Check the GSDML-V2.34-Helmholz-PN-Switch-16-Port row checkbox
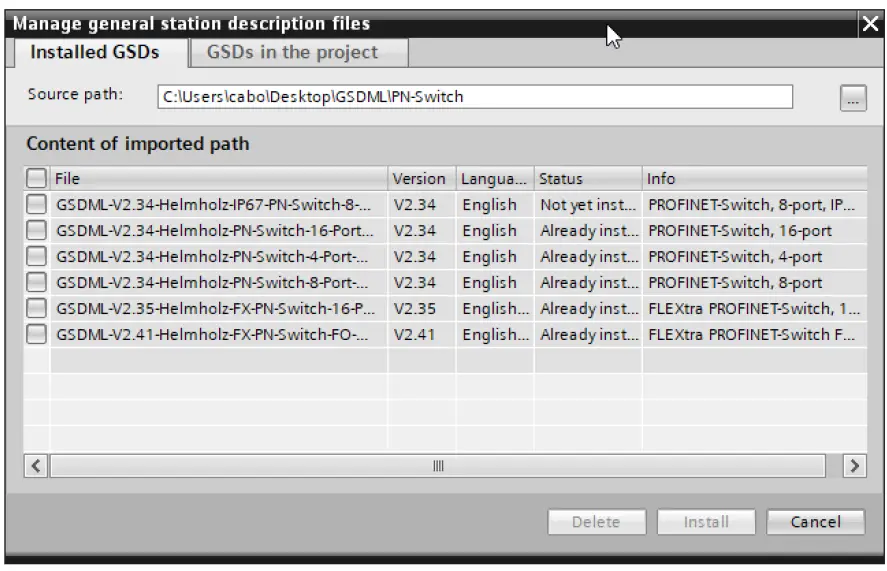 click(x=36, y=230)
